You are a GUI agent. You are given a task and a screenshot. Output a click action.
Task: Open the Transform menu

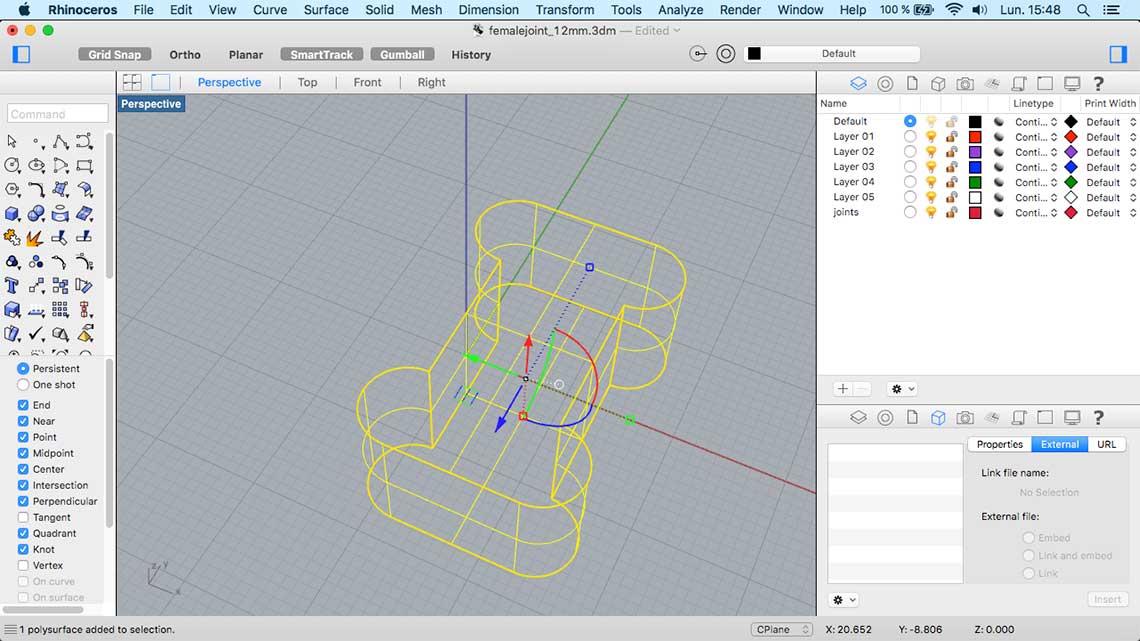pyautogui.click(x=565, y=10)
